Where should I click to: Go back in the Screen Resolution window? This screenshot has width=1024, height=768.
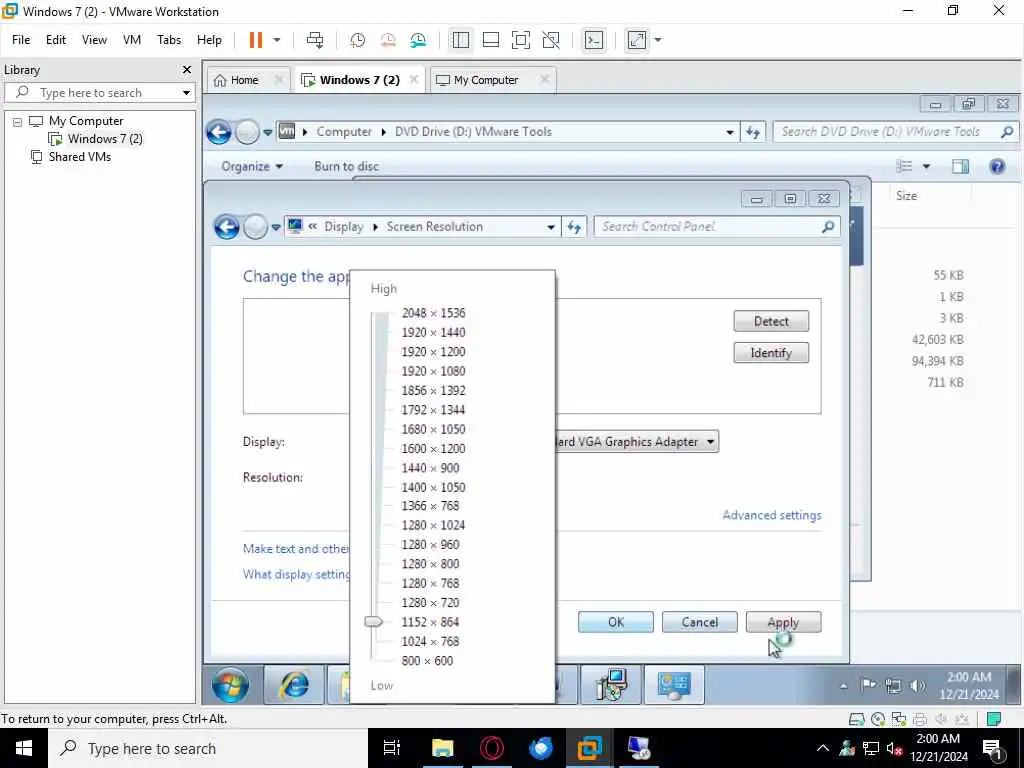click(227, 227)
